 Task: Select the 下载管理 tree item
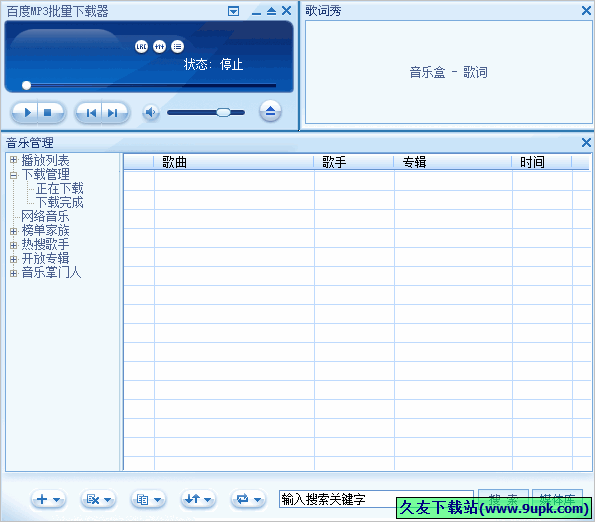(46, 175)
